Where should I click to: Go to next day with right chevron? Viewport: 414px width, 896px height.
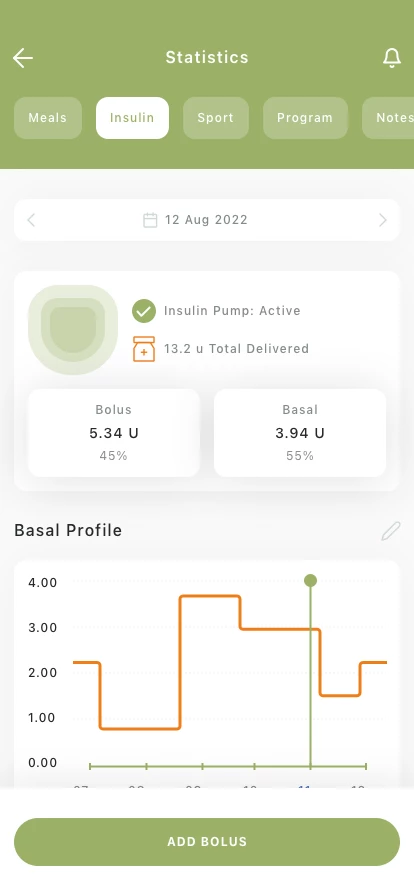tap(383, 220)
